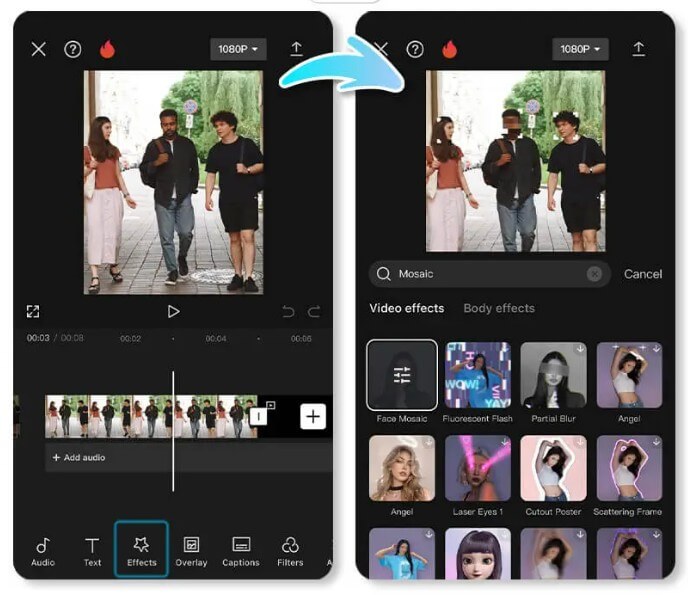Select the Partial Blur effect
Screen dimensions: 688x595
pos(553,375)
